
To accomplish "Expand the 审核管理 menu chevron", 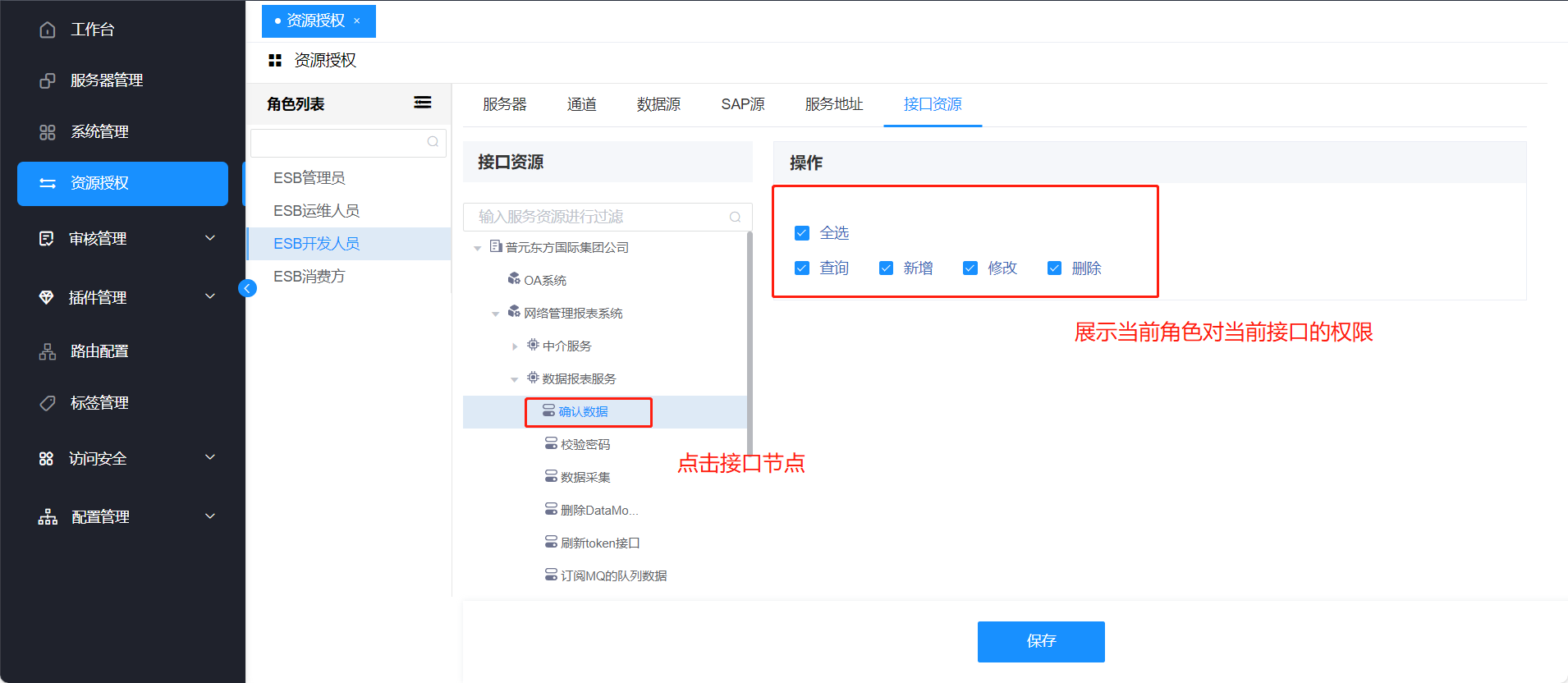I will pos(210,238).
